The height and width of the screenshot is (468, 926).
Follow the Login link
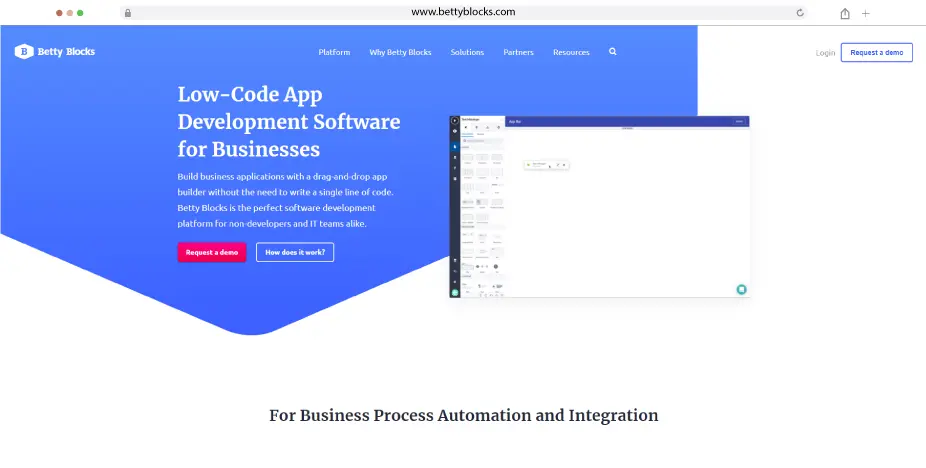[x=825, y=53]
